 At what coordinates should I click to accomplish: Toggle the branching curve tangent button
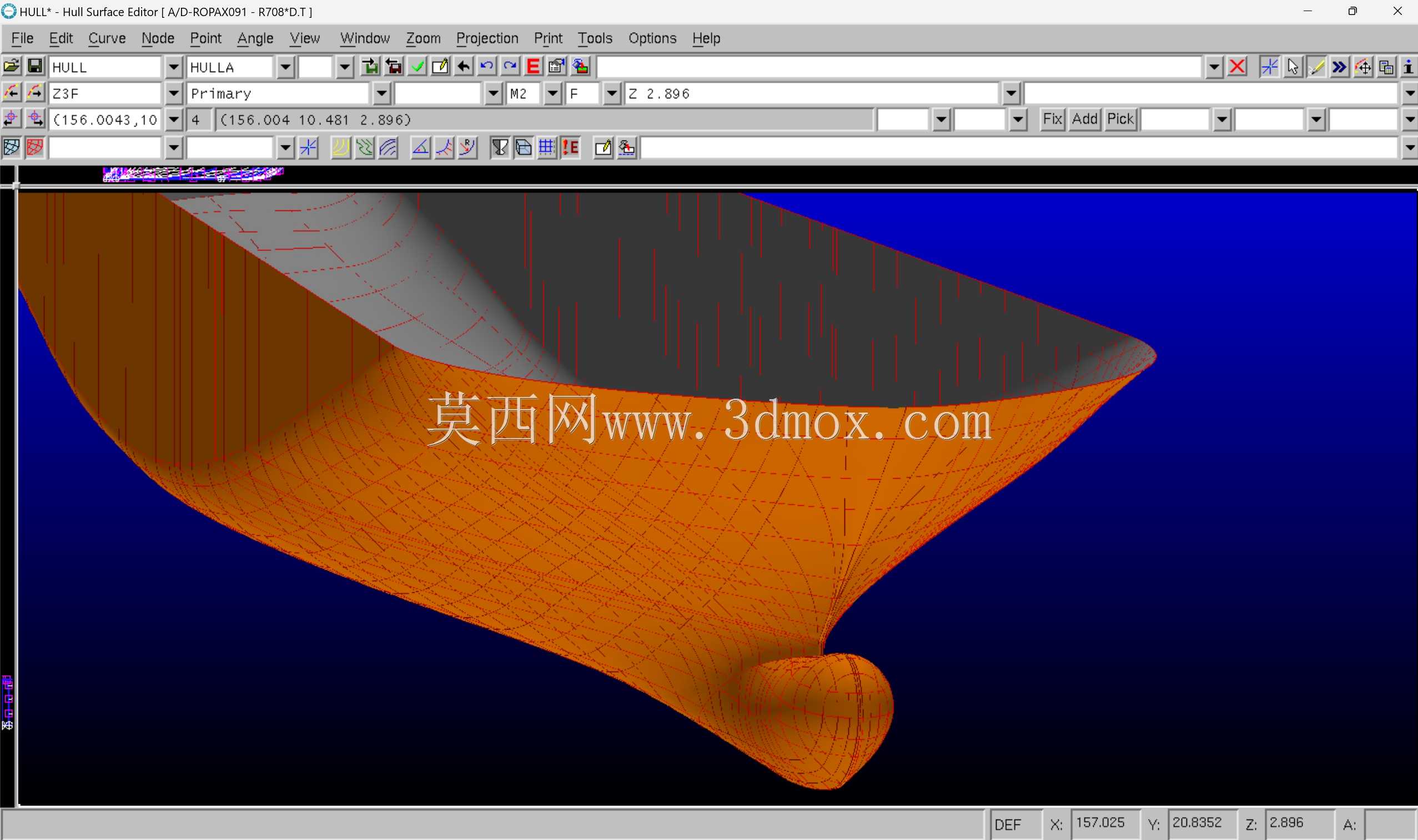coord(444,148)
